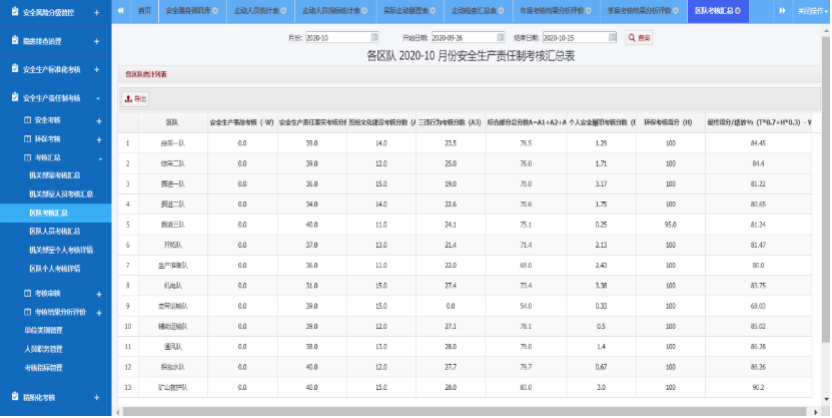Collapse 安全生产责任制考核 with its minus sign
832x418 pixels.
pos(98,98)
